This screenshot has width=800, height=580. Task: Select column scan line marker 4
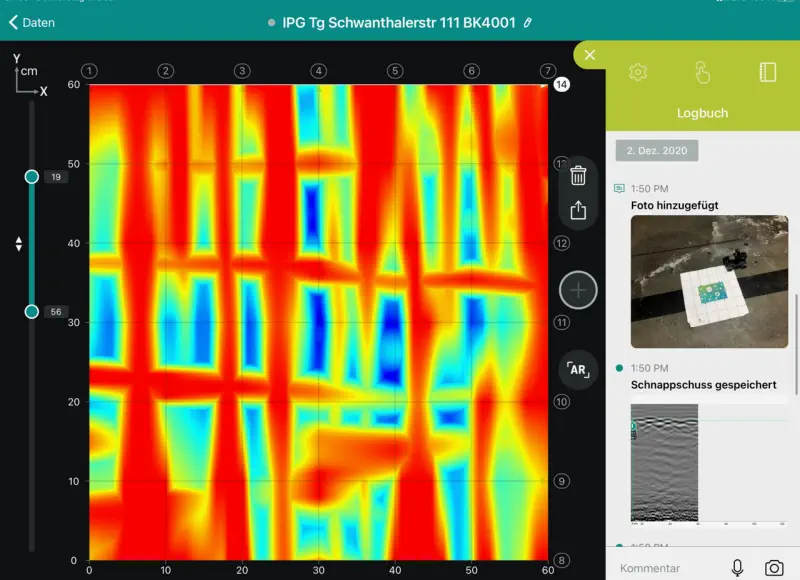tap(318, 71)
